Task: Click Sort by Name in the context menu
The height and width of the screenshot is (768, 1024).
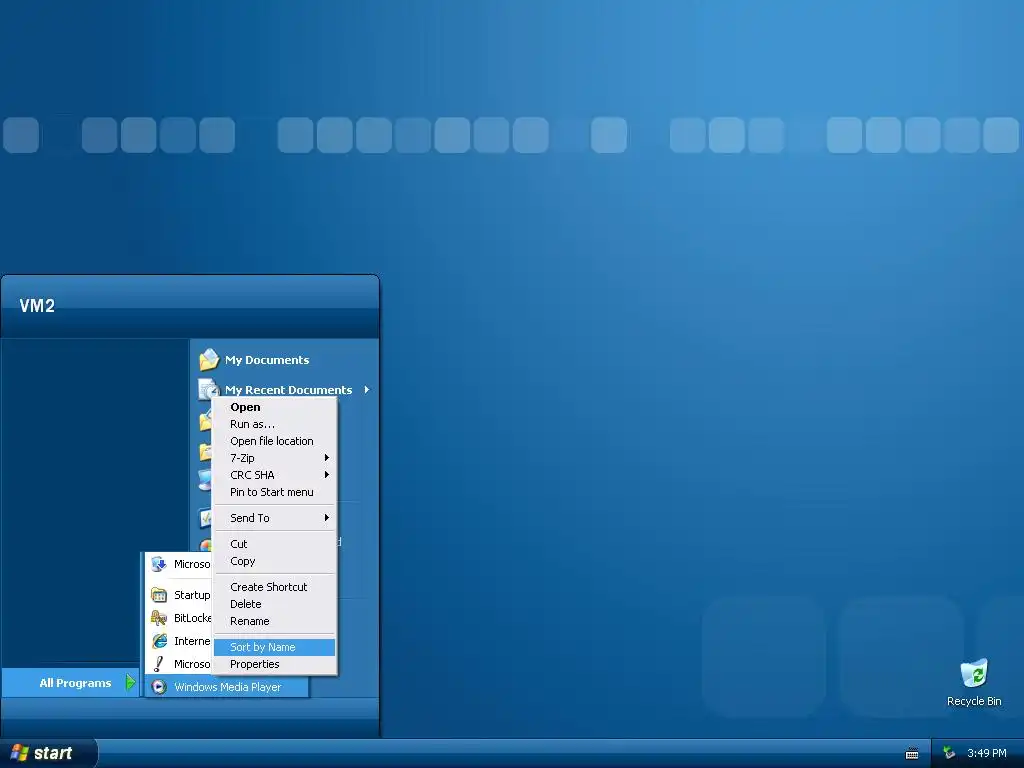Action: (274, 647)
